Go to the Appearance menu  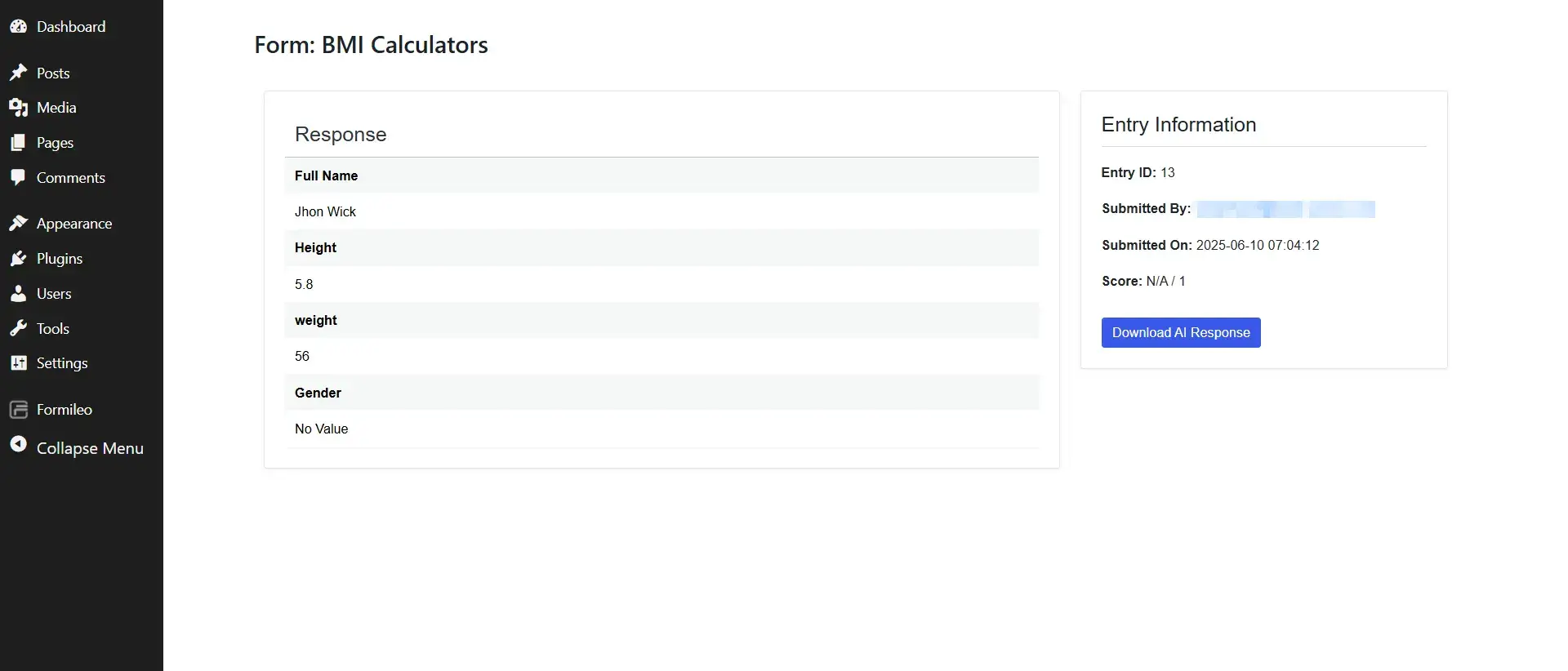[74, 224]
